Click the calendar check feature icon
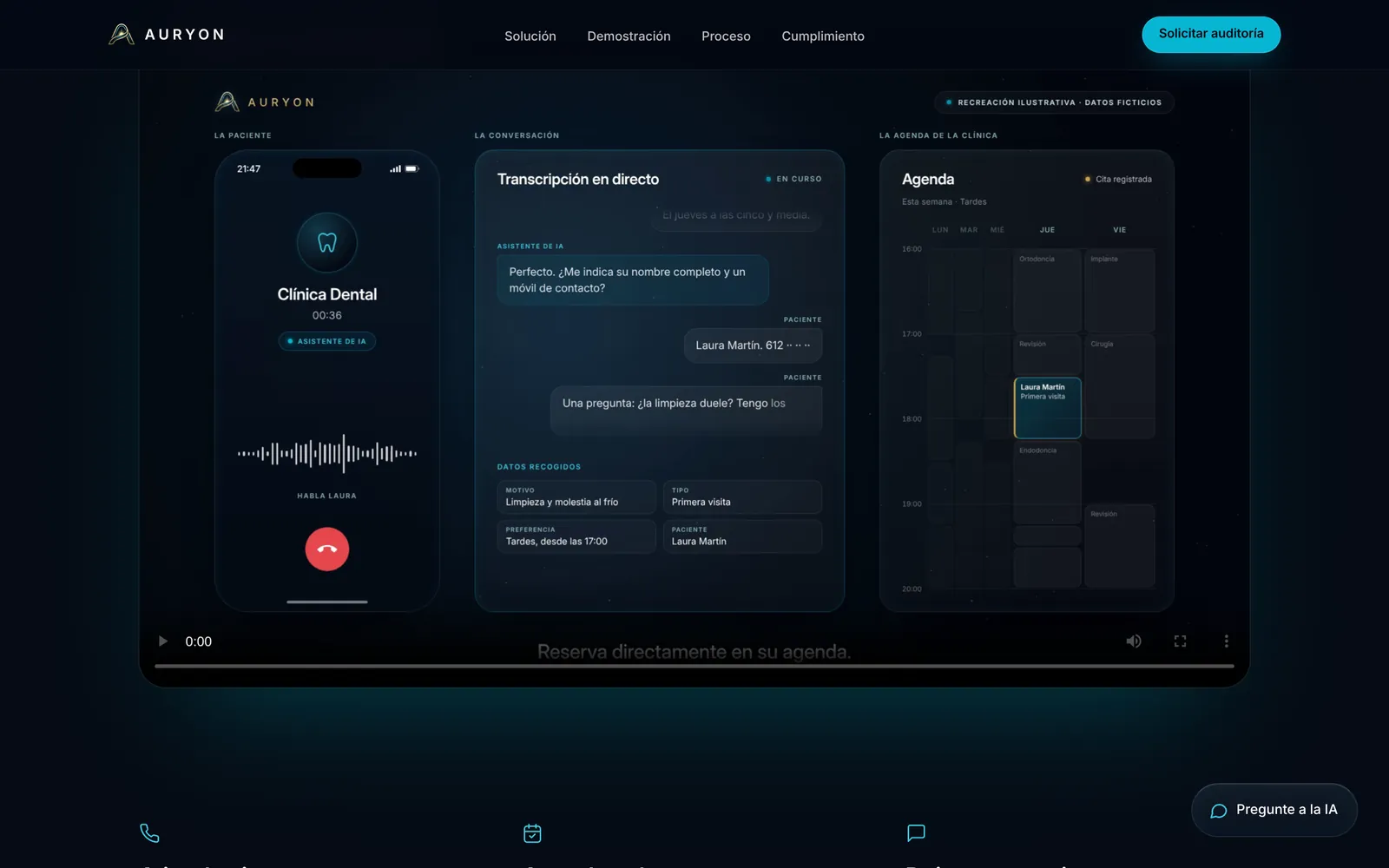 coord(532,833)
